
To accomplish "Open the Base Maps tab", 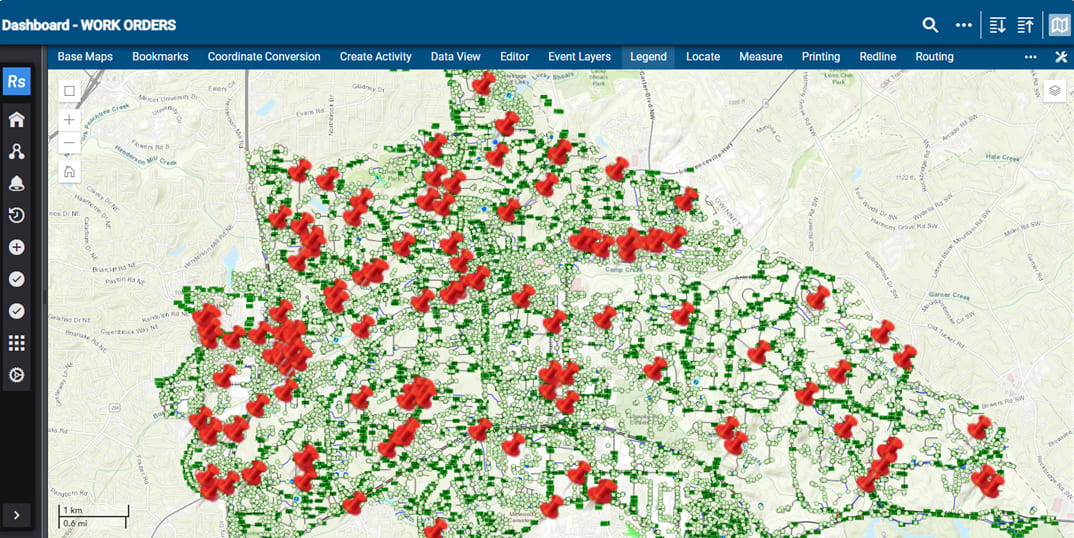I will click(85, 57).
